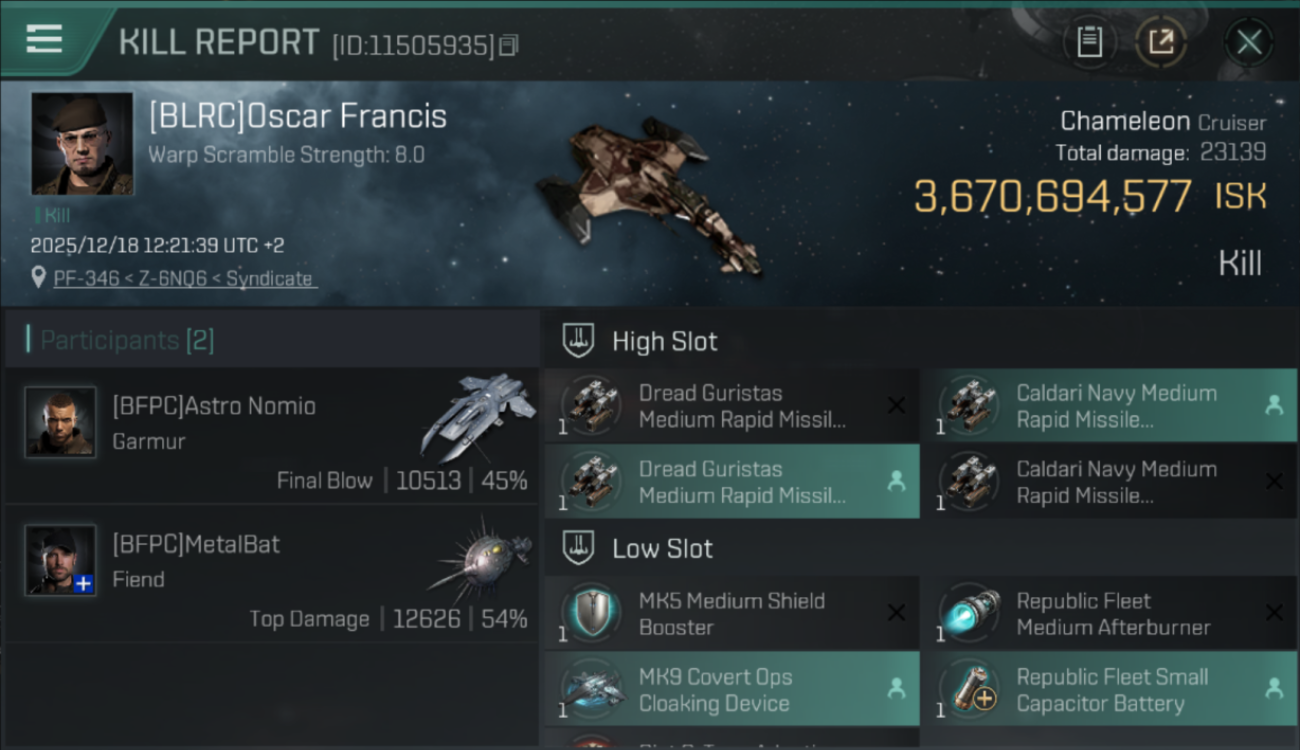
Task: Open the hamburger main menu
Action: 44,40
